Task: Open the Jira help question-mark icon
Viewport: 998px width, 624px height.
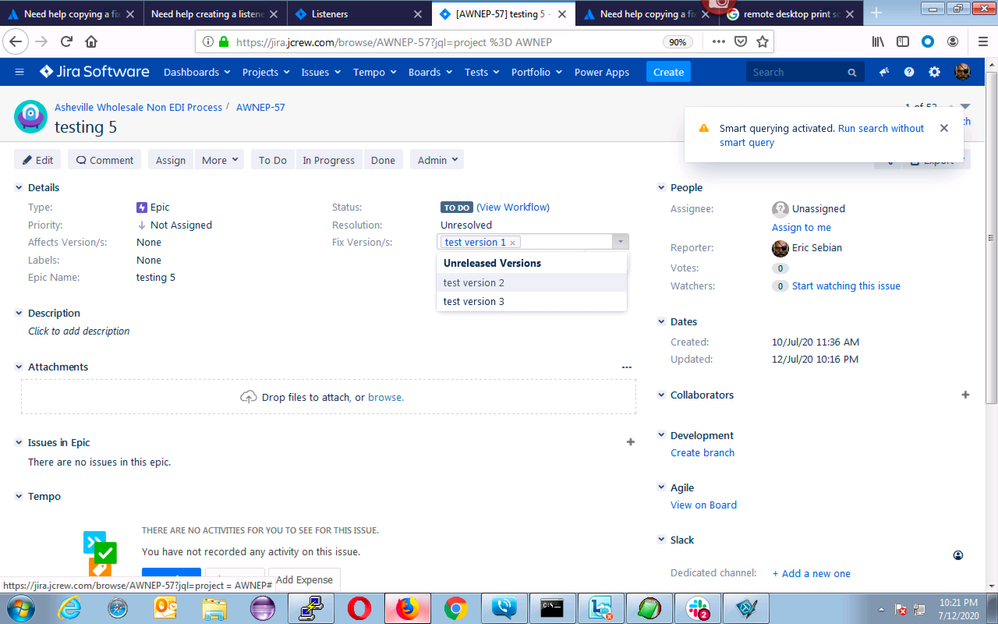Action: 909,72
